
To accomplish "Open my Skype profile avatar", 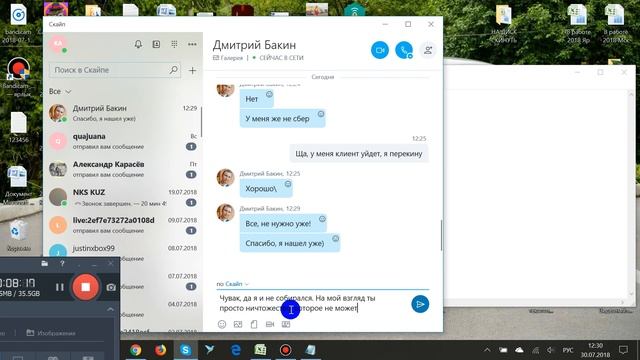I will tap(58, 44).
